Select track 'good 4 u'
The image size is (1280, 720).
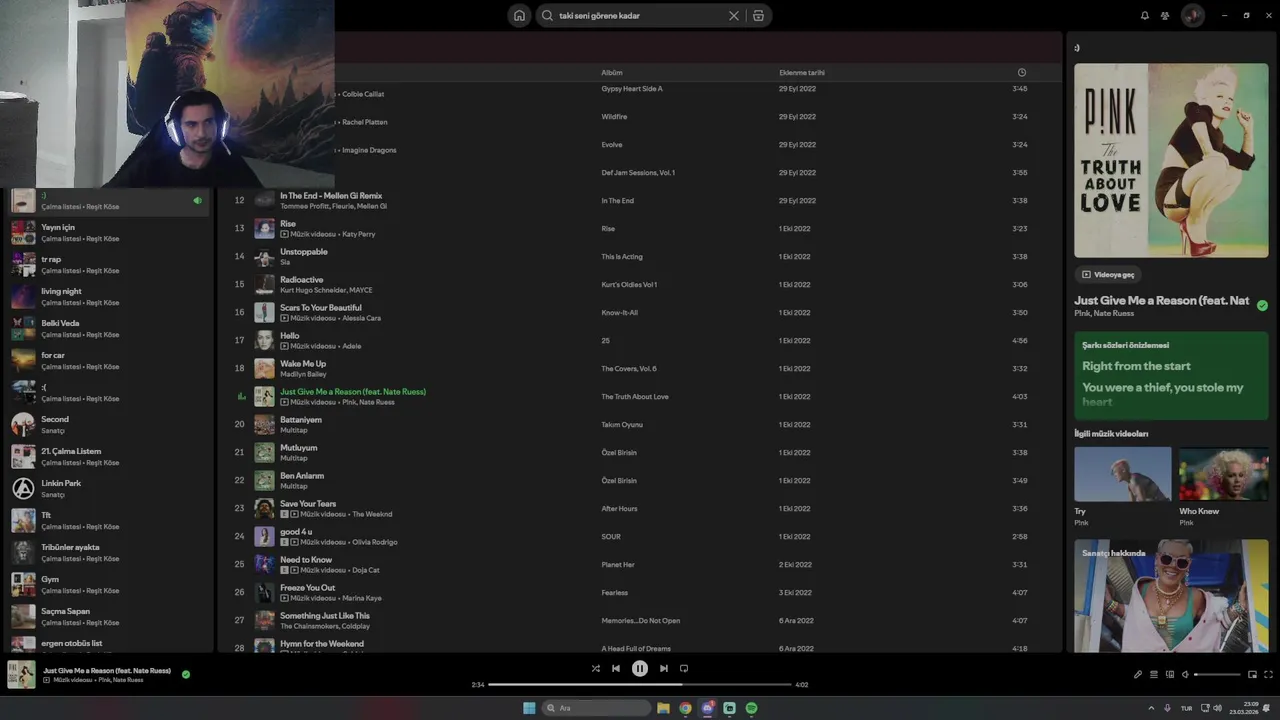click(640, 536)
